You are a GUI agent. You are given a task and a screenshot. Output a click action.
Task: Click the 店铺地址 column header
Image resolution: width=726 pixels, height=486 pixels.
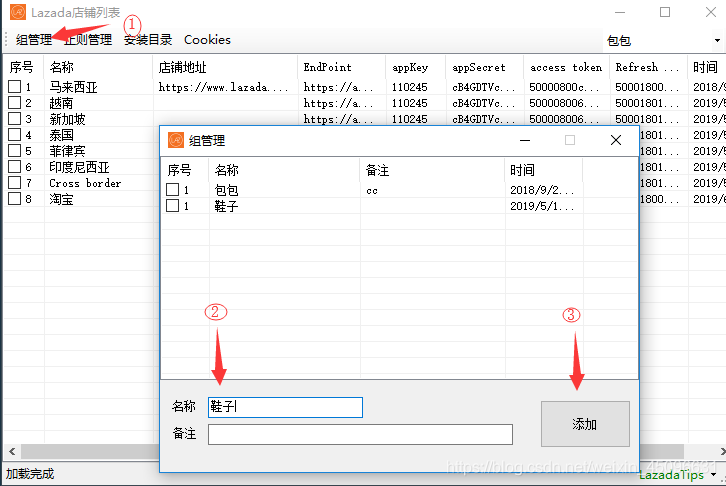[225, 67]
